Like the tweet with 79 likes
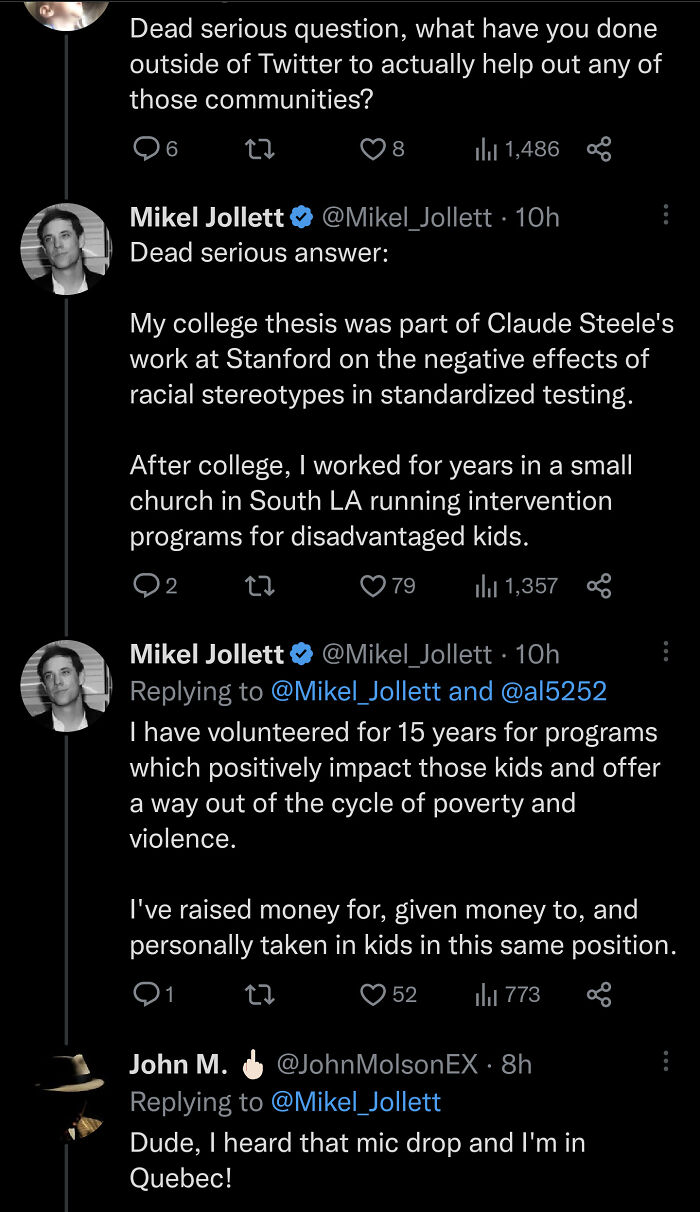 pos(372,586)
